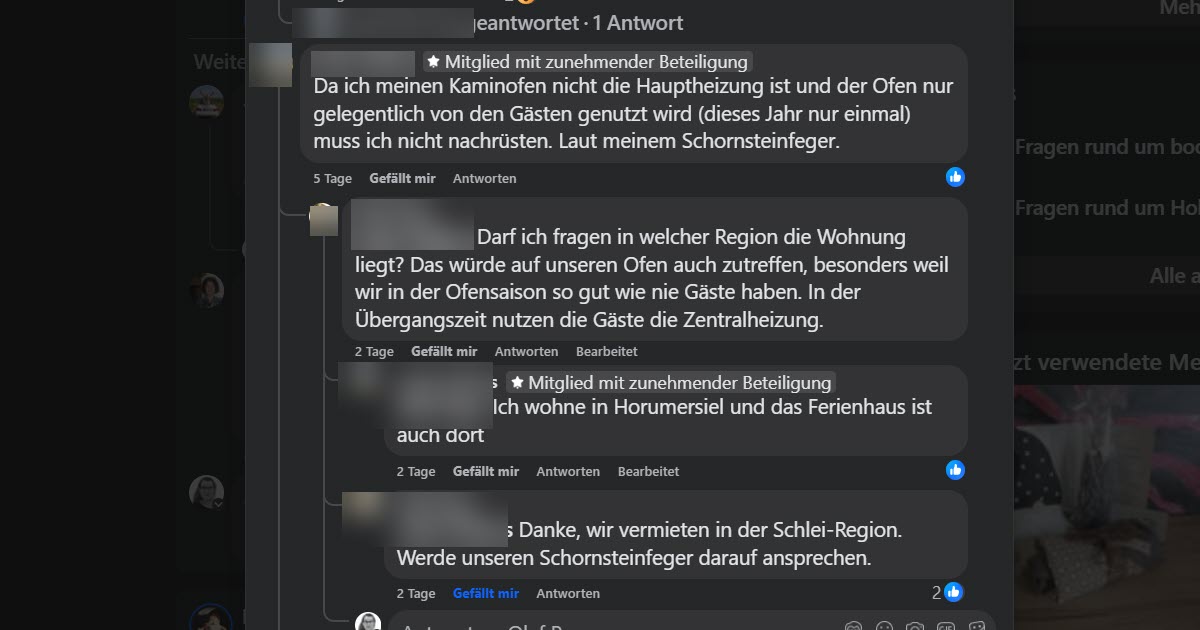The image size is (1200, 630).
Task: Attach a photo via the camera icon
Action: pos(914,626)
